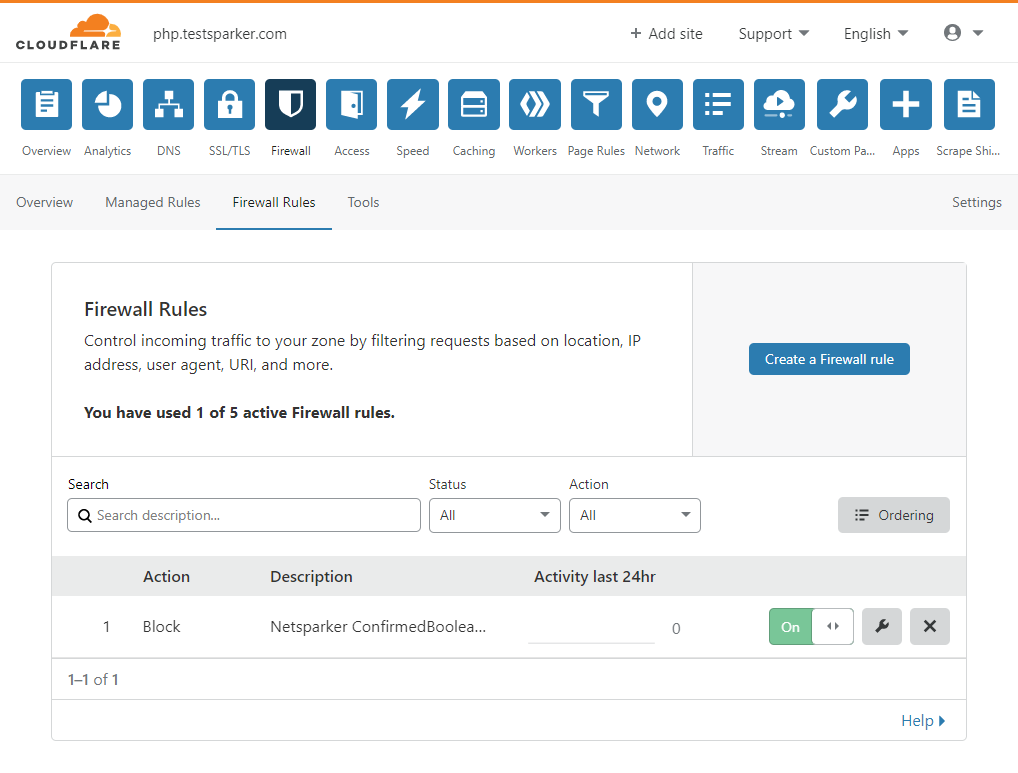Open the Speed lightning bolt icon
This screenshot has height=773, width=1018.
412,104
